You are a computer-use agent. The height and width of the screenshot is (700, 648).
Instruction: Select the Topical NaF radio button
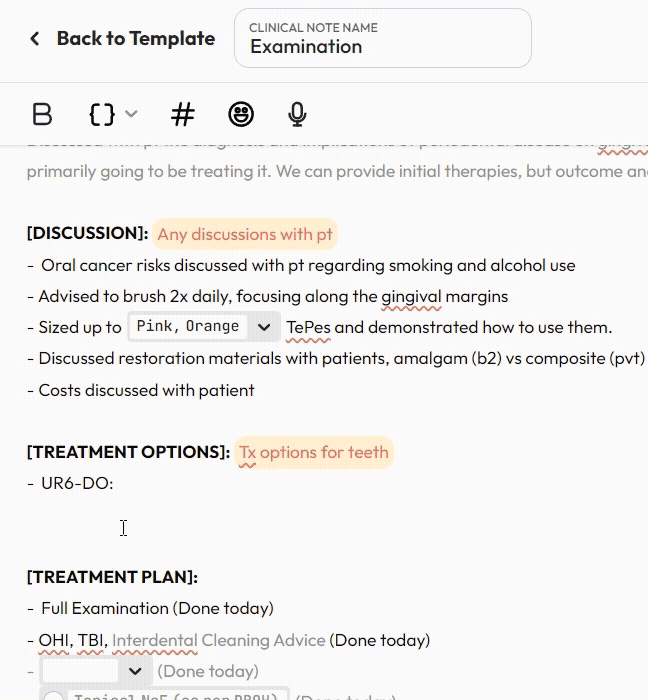click(54, 697)
